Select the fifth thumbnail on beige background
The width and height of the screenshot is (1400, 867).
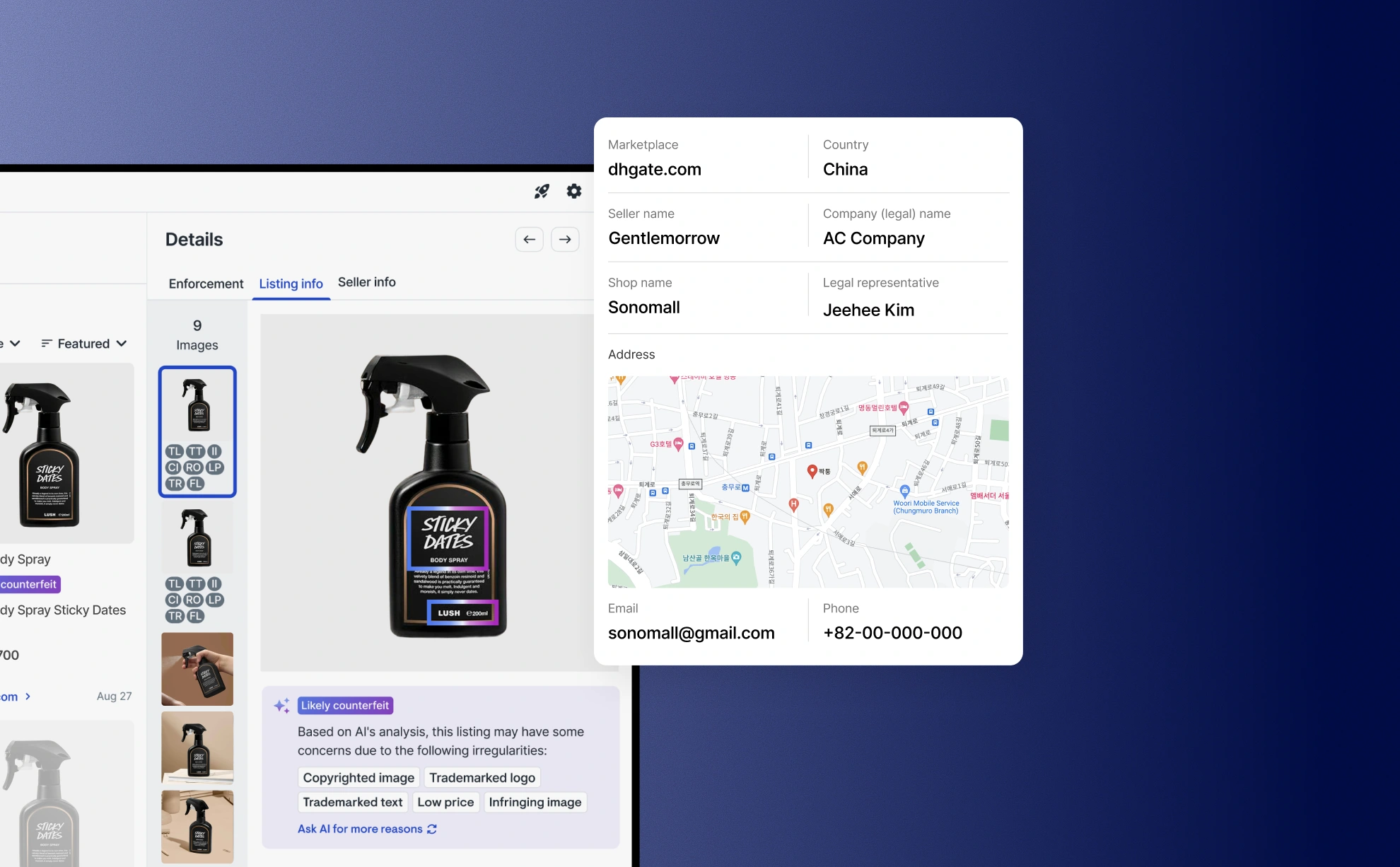pos(197,827)
